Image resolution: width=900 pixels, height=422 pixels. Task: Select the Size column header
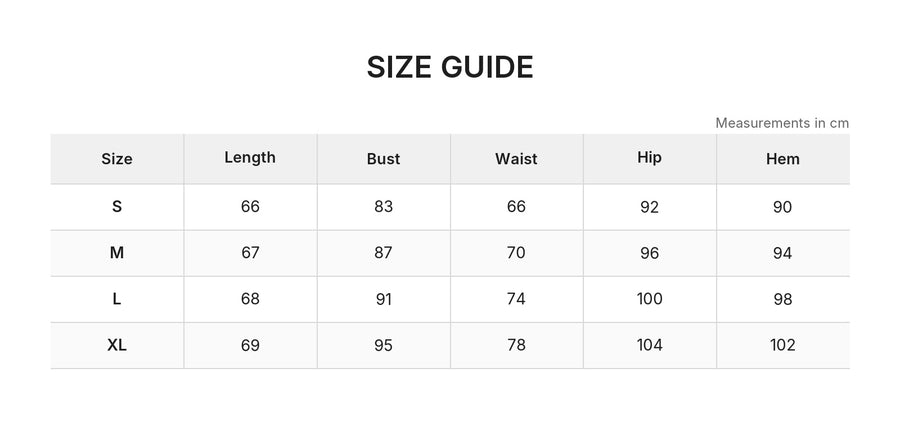pos(117,159)
